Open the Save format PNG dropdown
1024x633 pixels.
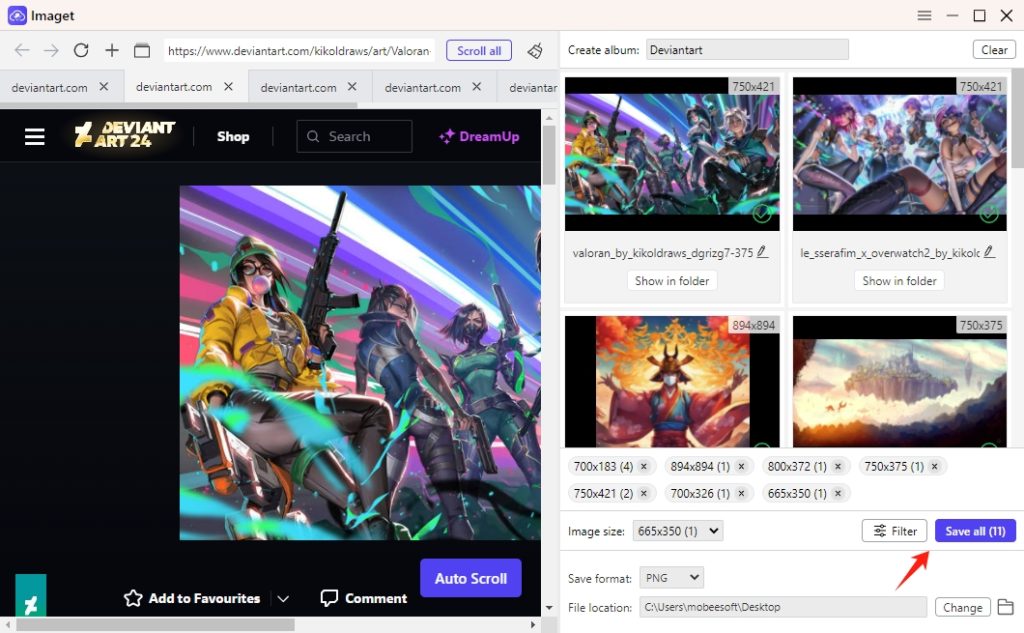(x=671, y=575)
